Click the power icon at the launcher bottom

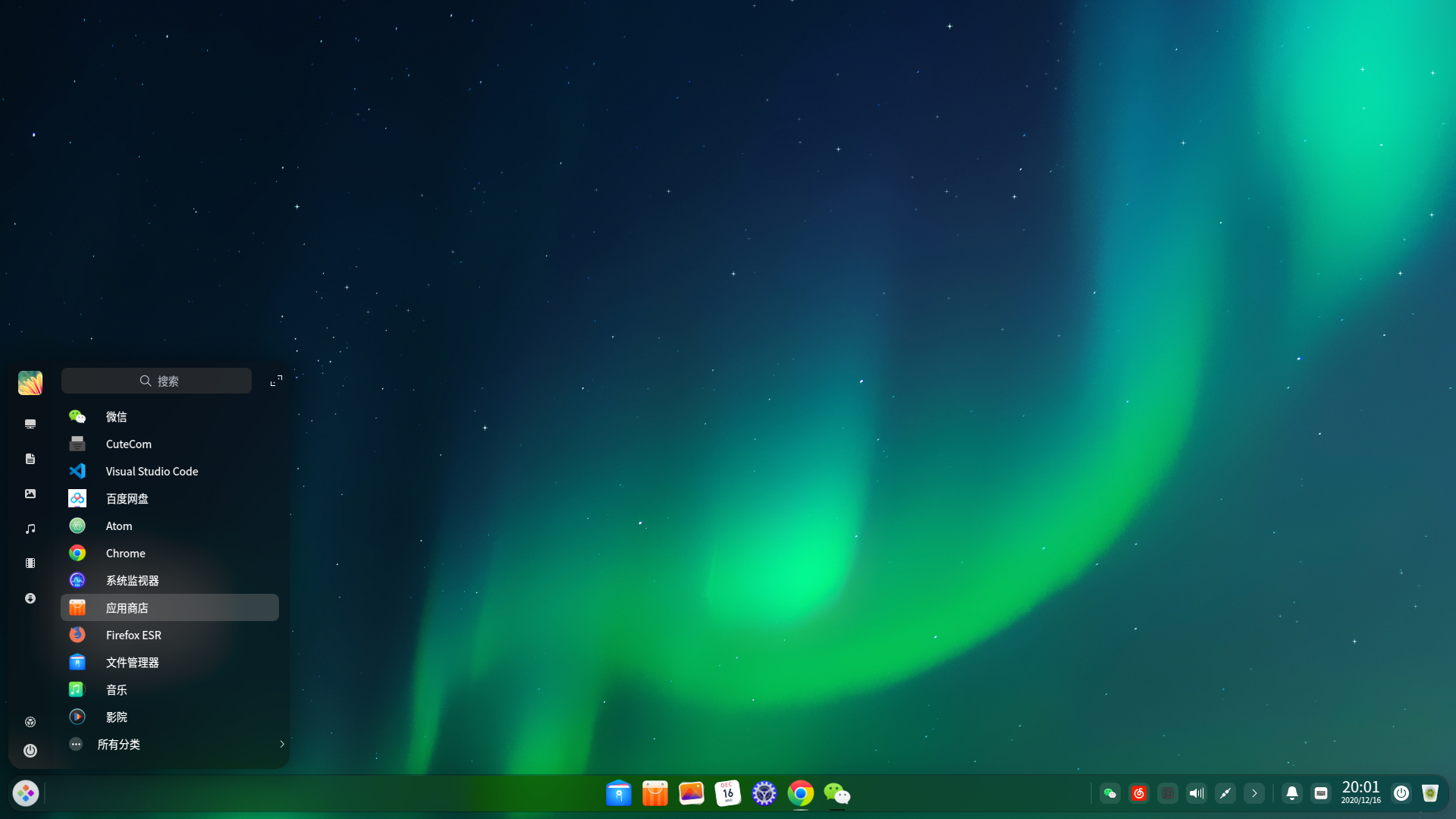tap(30, 750)
